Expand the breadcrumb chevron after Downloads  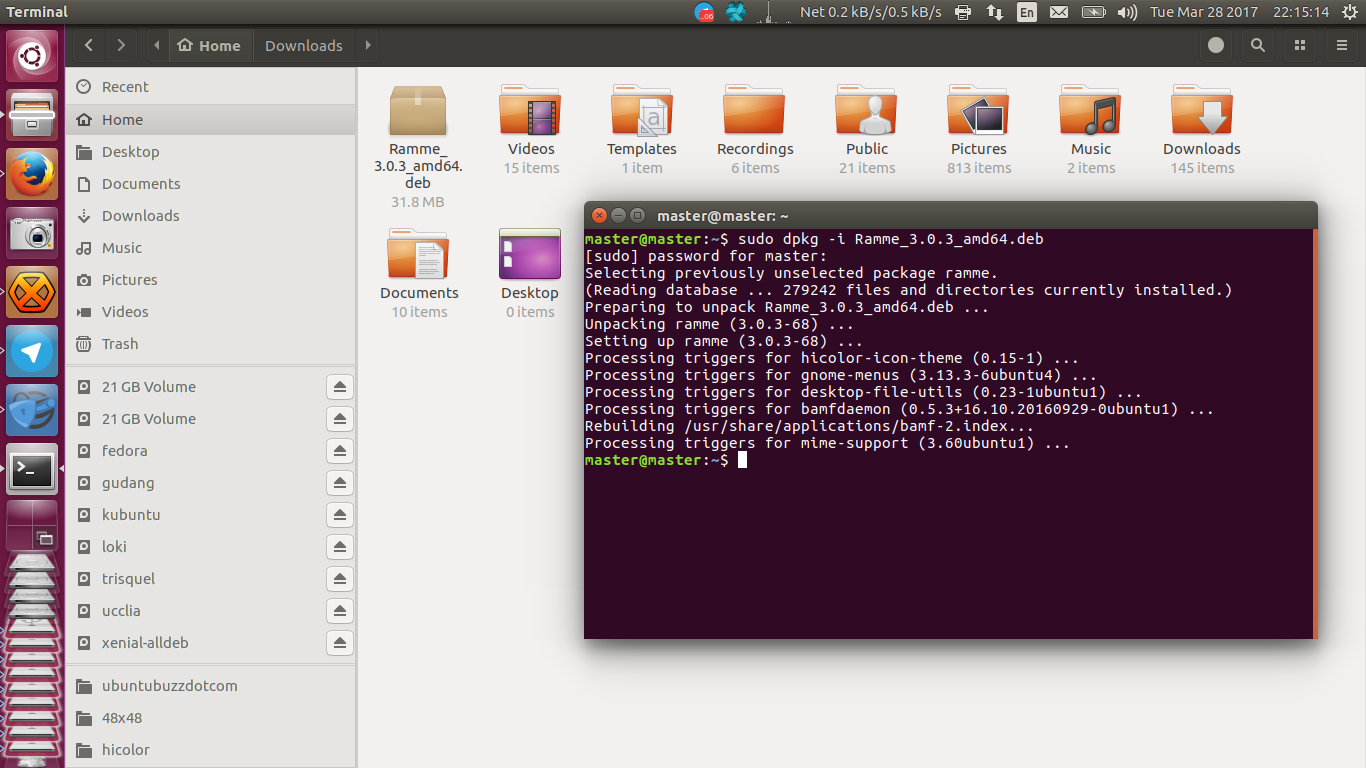pyautogui.click(x=367, y=45)
